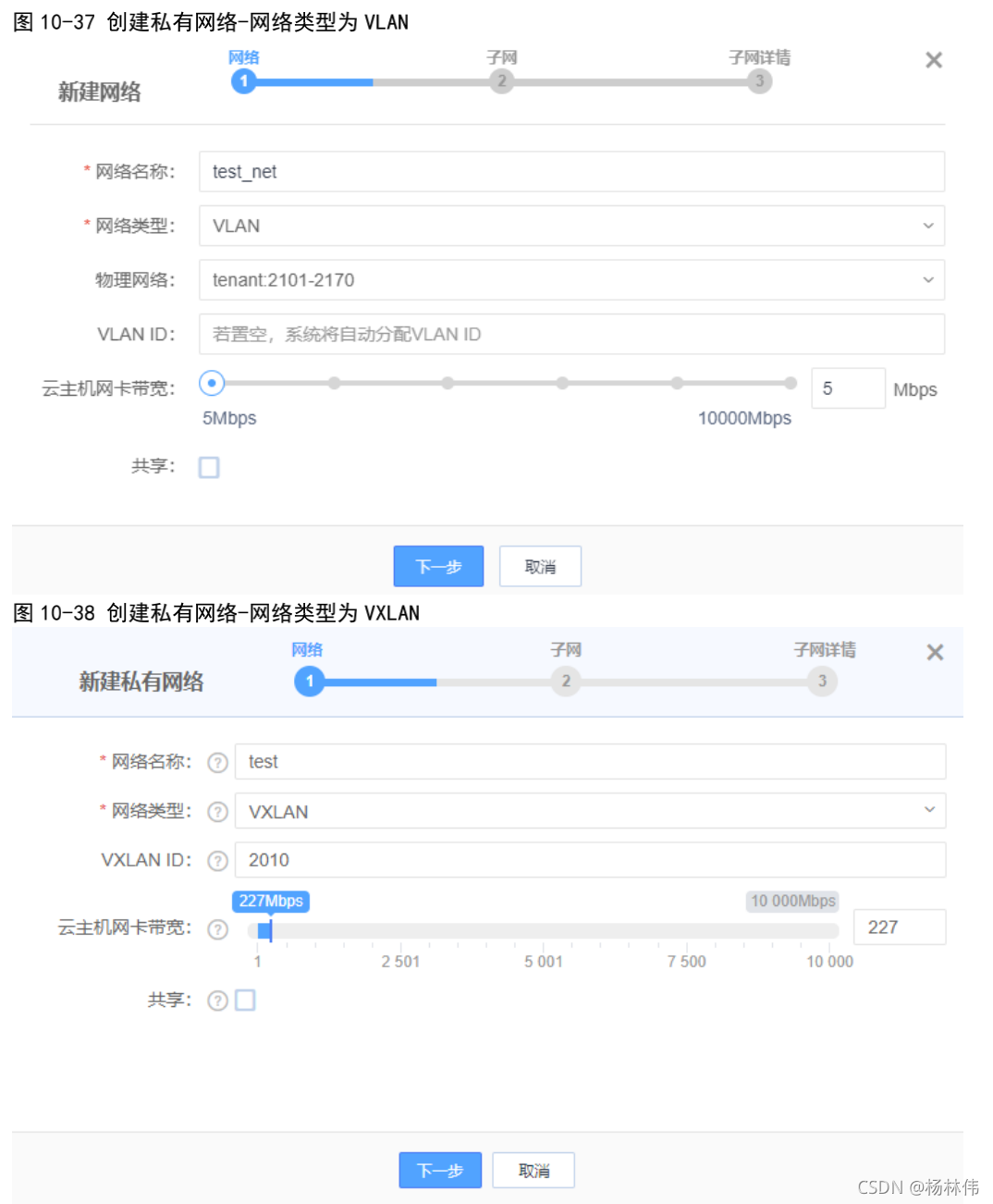The image size is (993, 1204).
Task: Click the help icon beside 网络名称
Action: point(217,762)
